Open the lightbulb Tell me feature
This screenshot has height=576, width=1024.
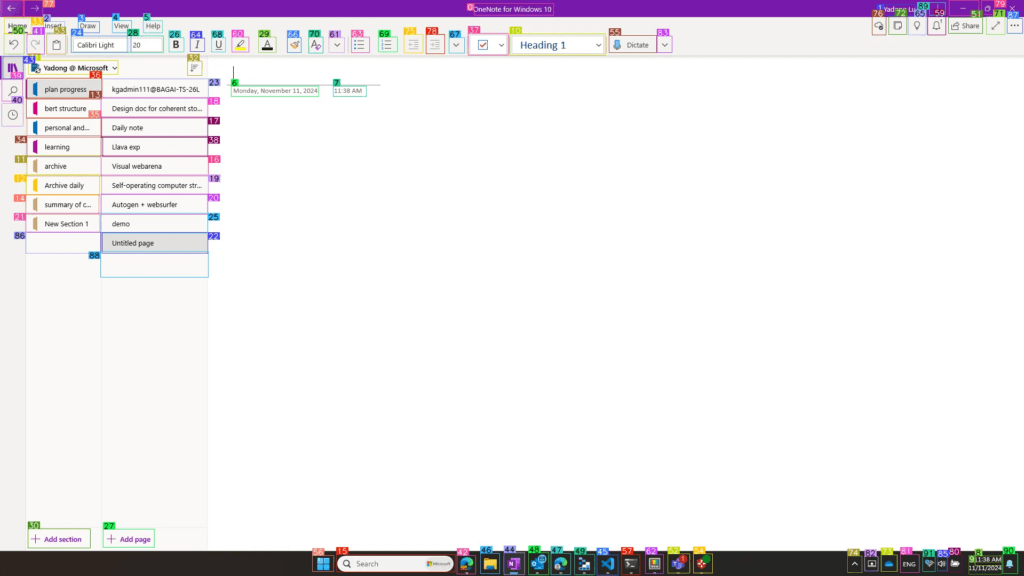coord(917,26)
